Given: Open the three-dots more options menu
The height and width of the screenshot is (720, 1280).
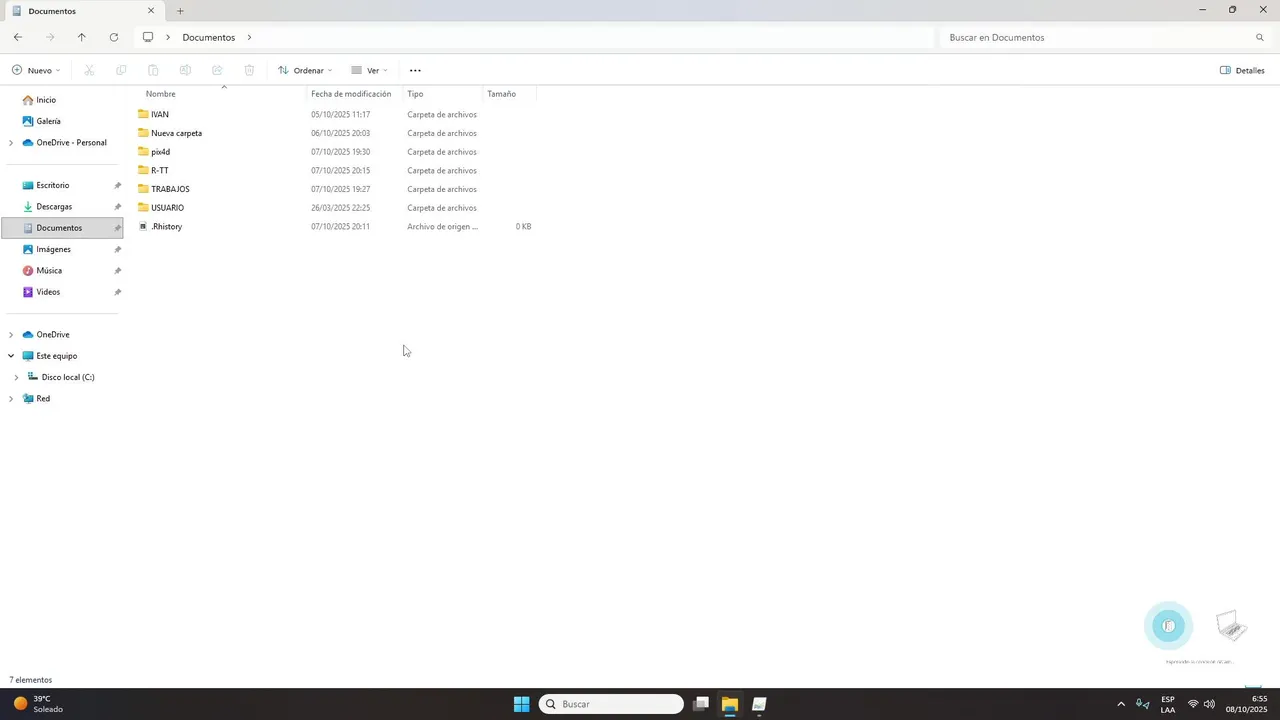Looking at the screenshot, I should point(415,70).
